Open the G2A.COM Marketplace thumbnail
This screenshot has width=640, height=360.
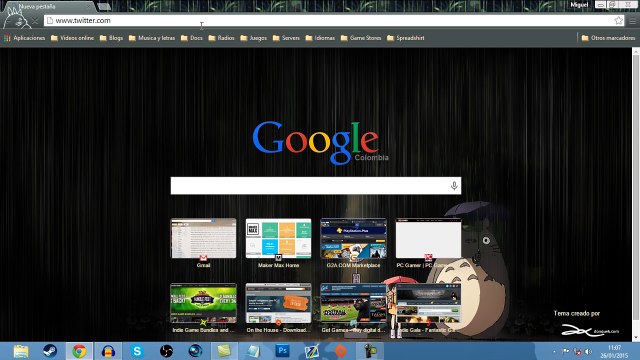tap(353, 238)
